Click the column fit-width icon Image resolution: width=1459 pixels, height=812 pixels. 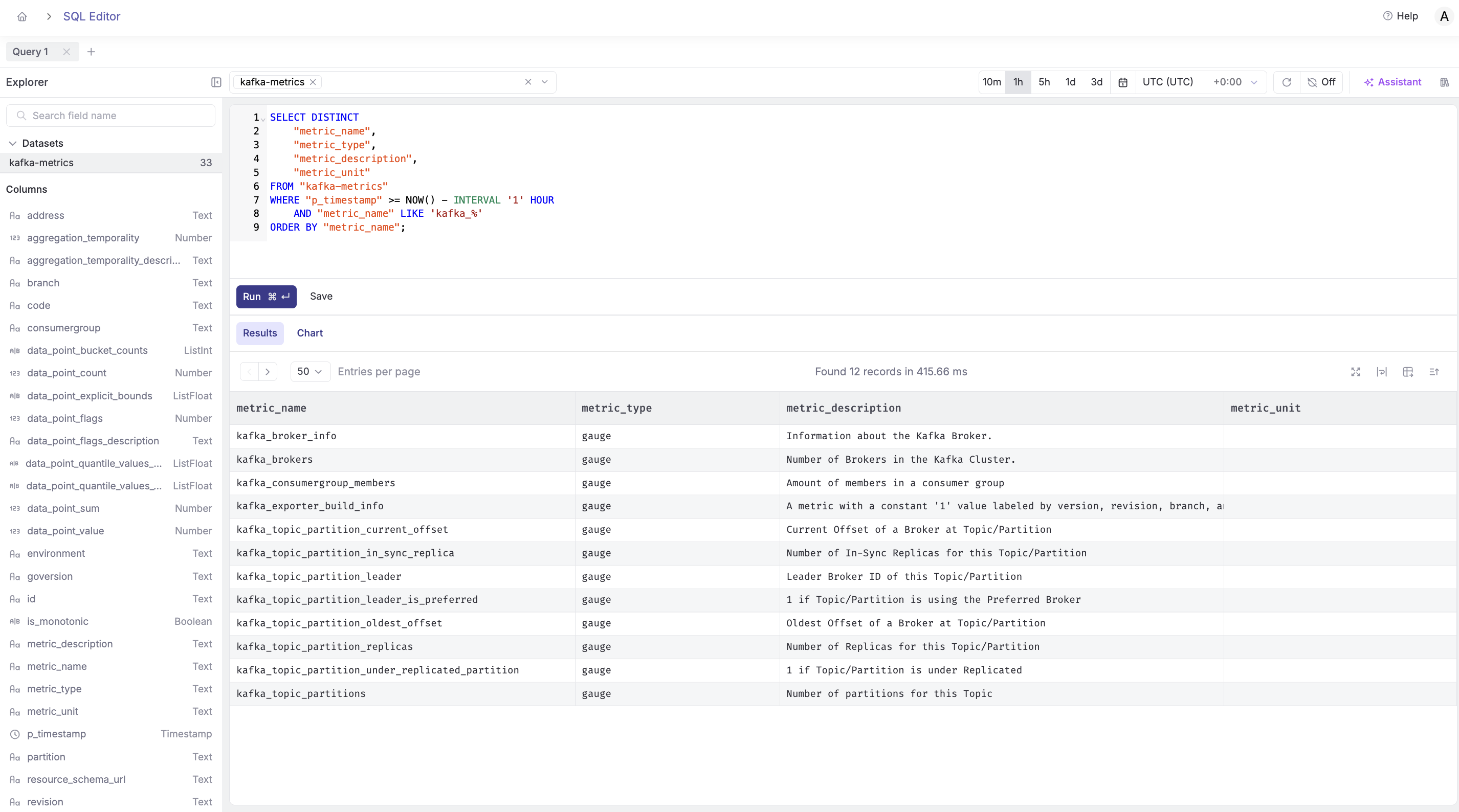[x=1381, y=371]
